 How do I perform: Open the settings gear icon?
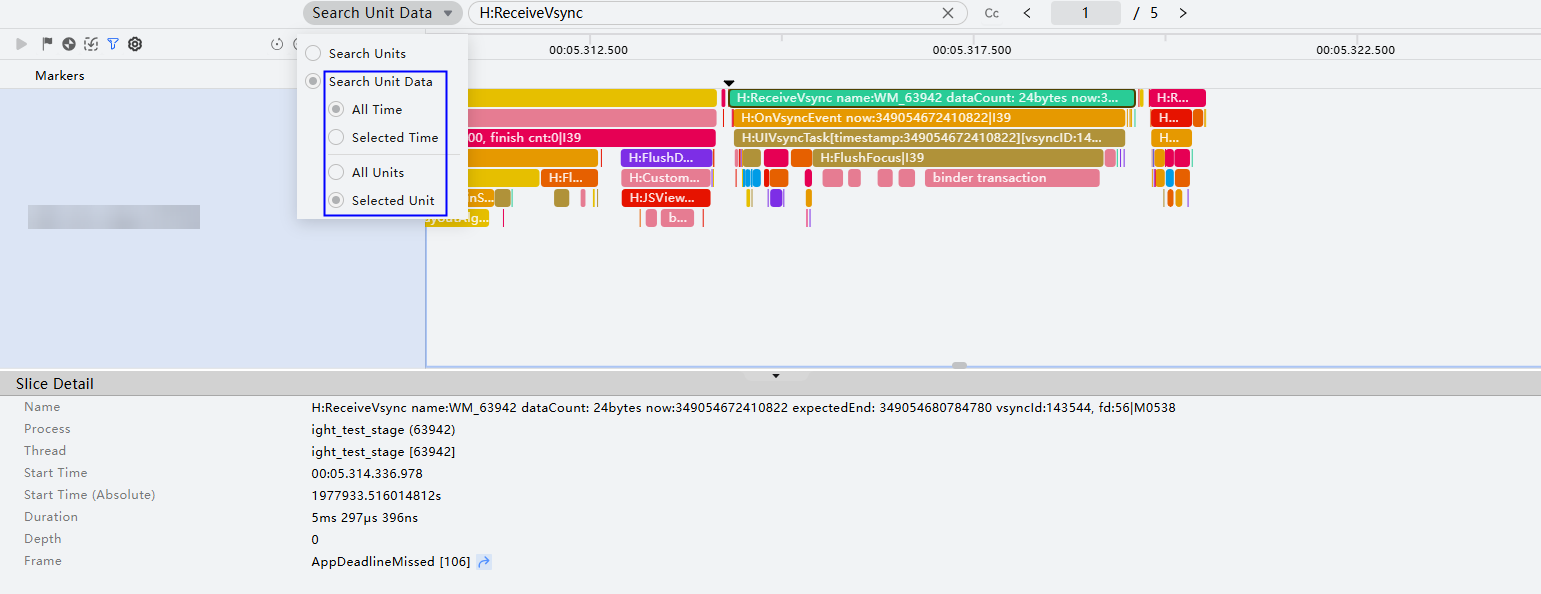point(135,44)
